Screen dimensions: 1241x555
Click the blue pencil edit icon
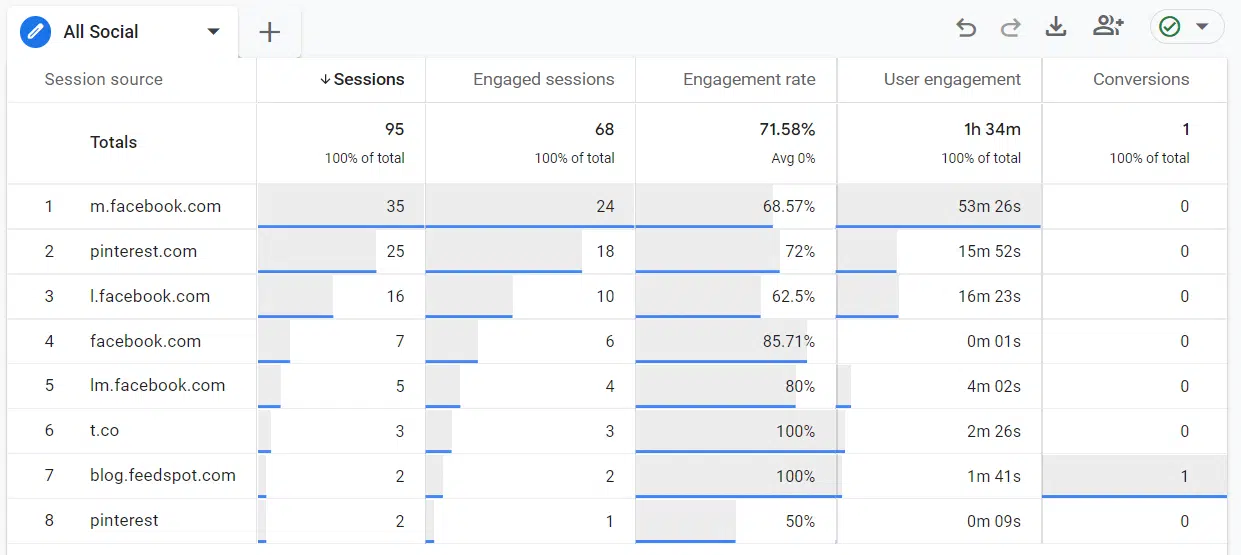point(35,32)
